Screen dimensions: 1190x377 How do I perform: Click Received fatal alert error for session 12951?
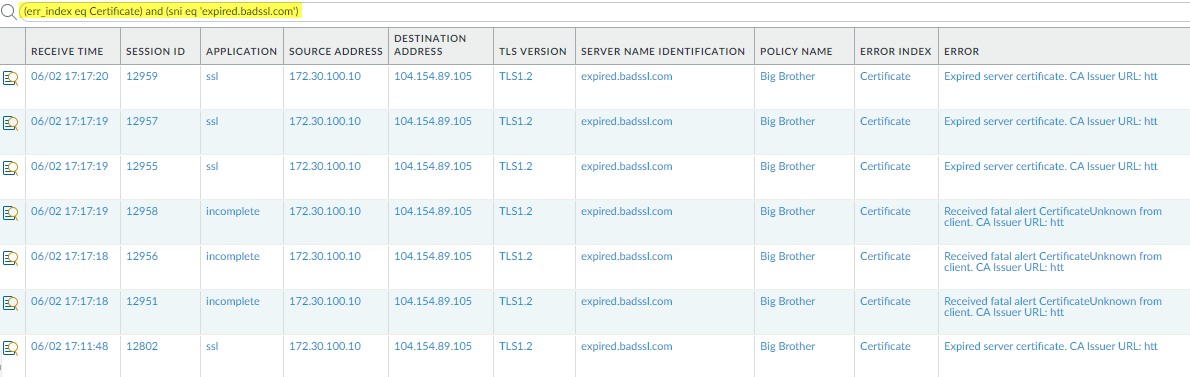point(1053,307)
